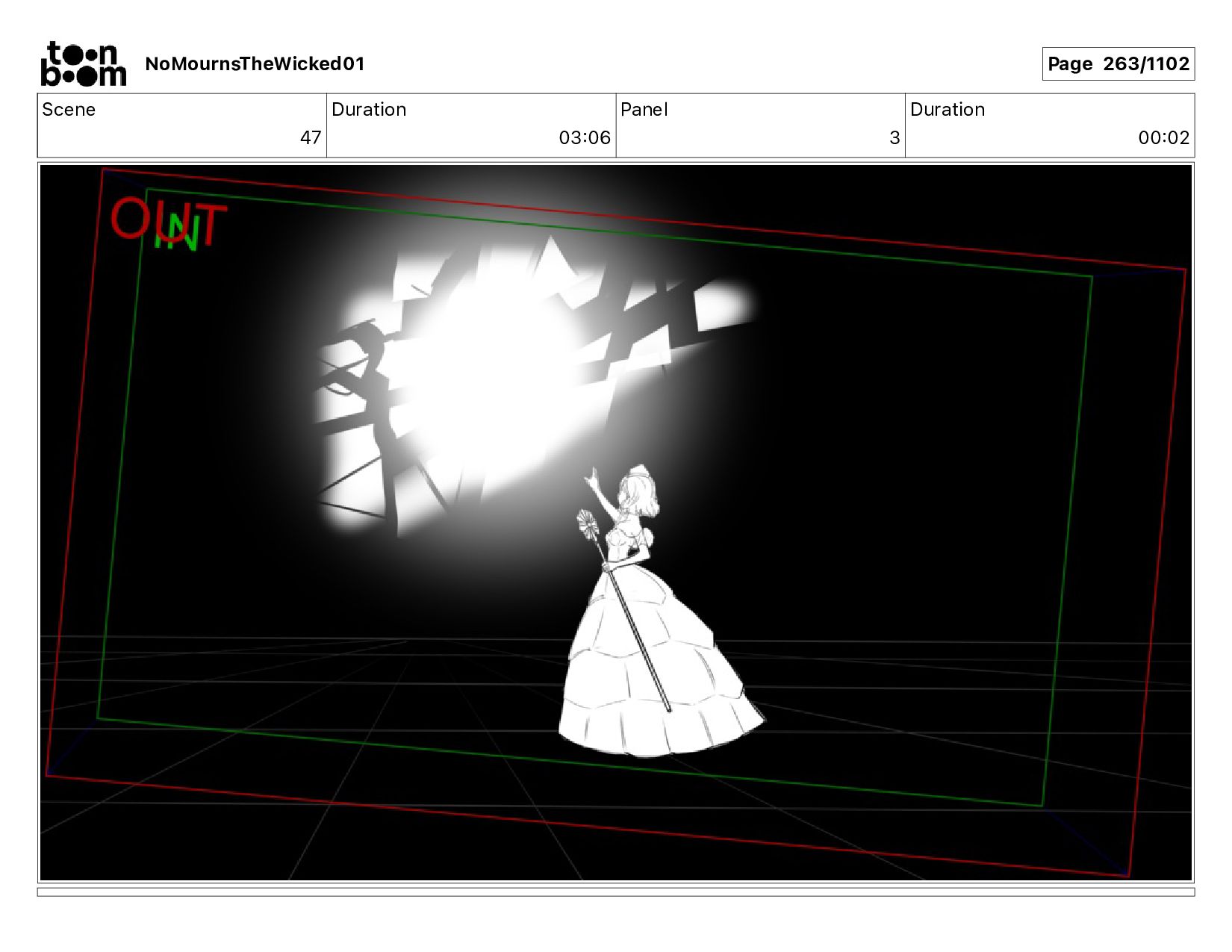This screenshot has width=1232, height=952.
Task: Click the Toon Boom logo
Action: (x=83, y=64)
